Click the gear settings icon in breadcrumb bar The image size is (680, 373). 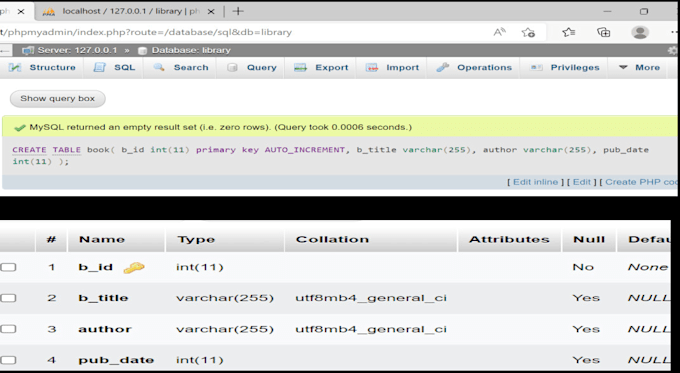pyautogui.click(x=673, y=51)
